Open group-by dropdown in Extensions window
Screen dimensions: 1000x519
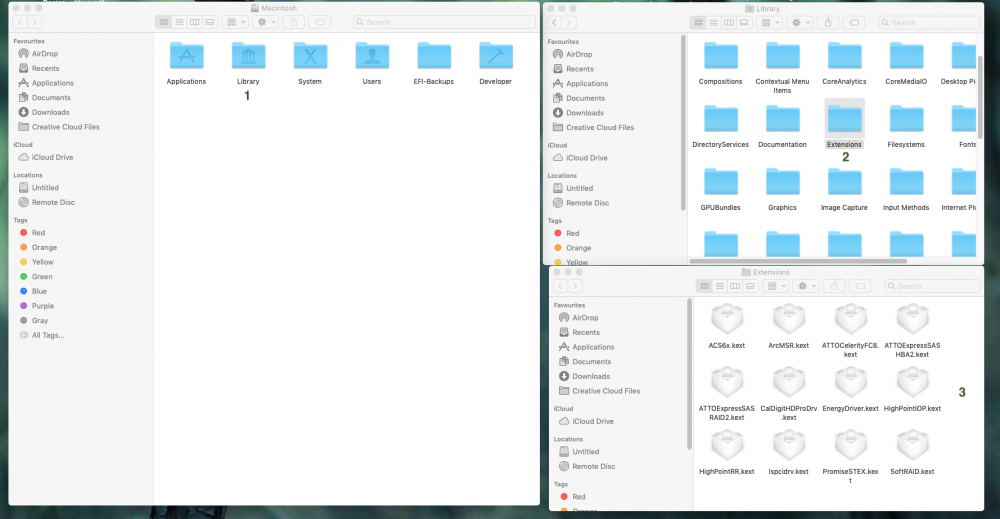coord(776,286)
